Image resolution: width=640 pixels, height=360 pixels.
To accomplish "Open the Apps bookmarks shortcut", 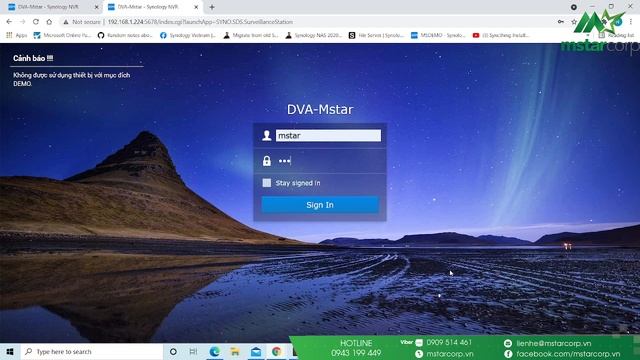I will tap(16, 36).
